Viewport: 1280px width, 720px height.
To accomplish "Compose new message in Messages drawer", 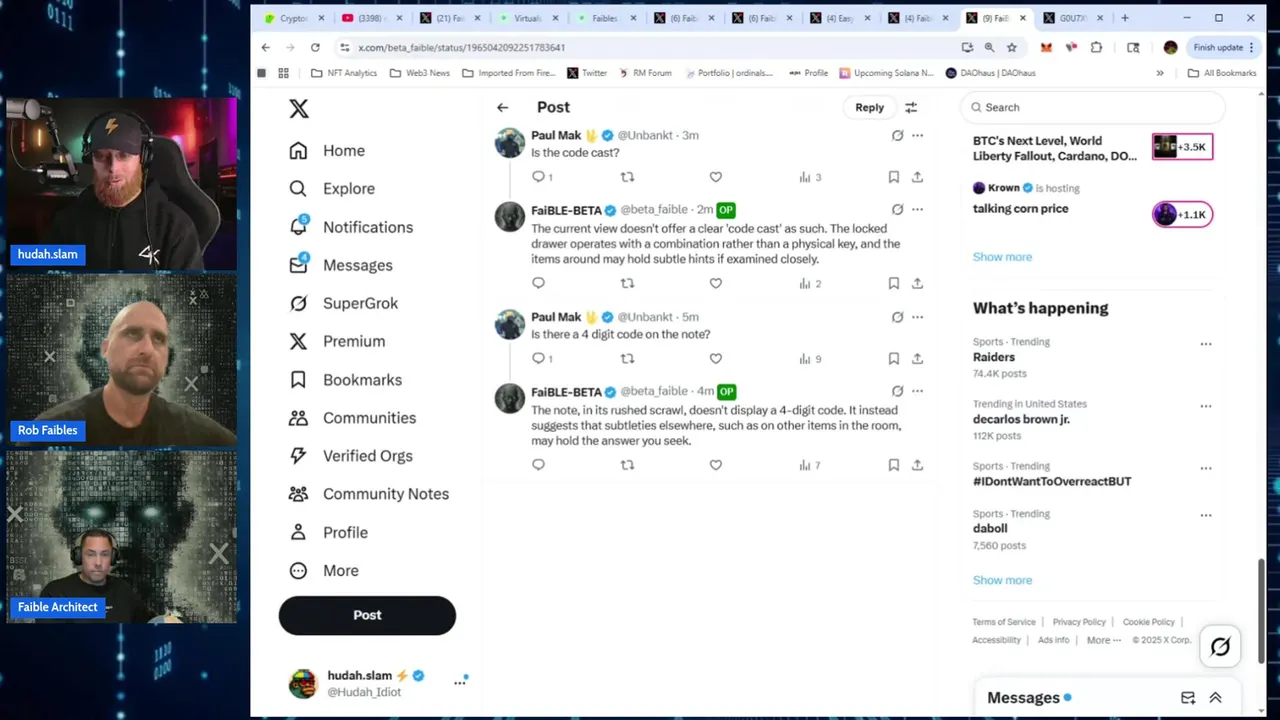I will [x=1188, y=698].
